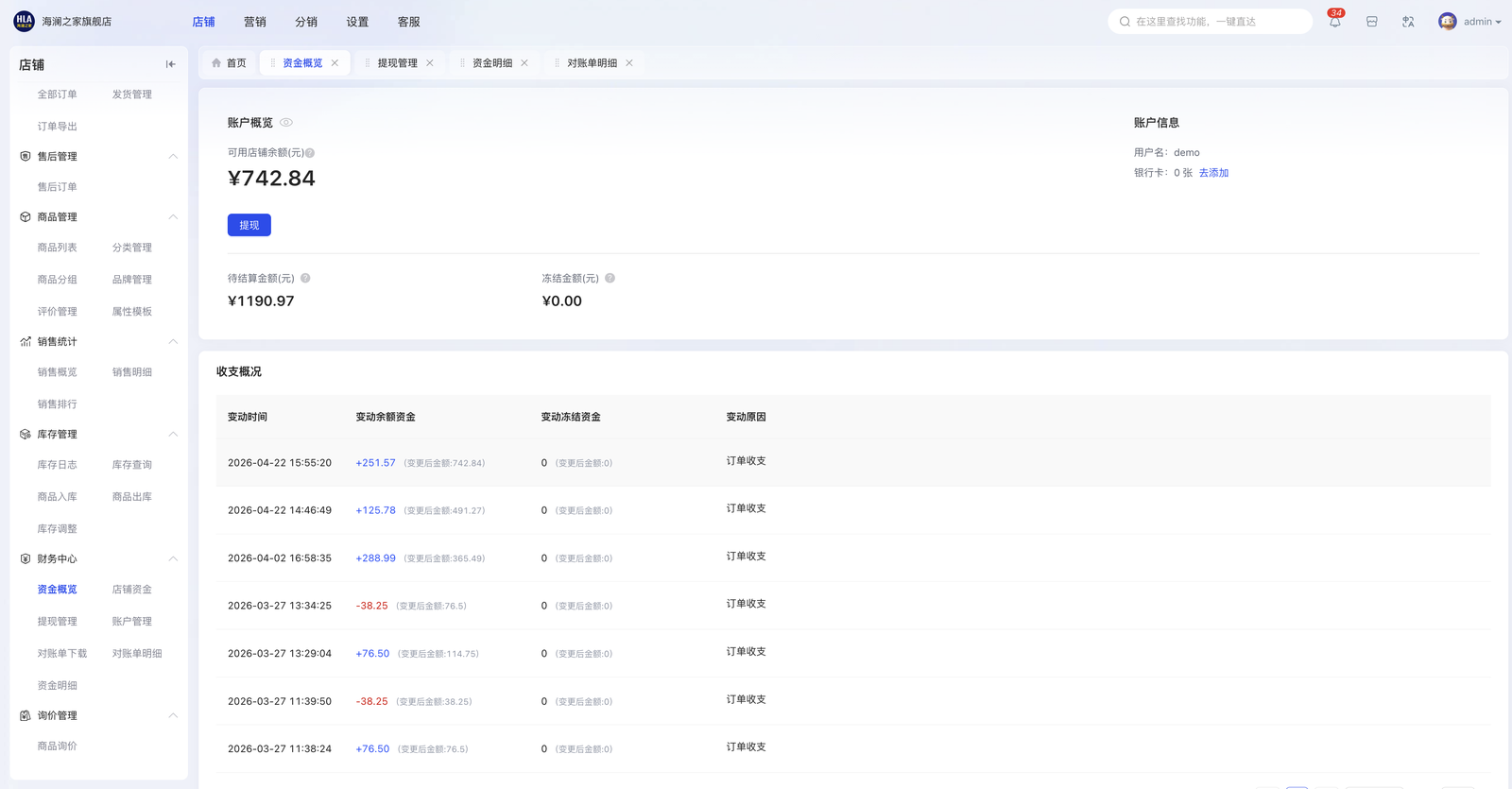
Task: Click the blue 提现 button
Action: tap(249, 225)
